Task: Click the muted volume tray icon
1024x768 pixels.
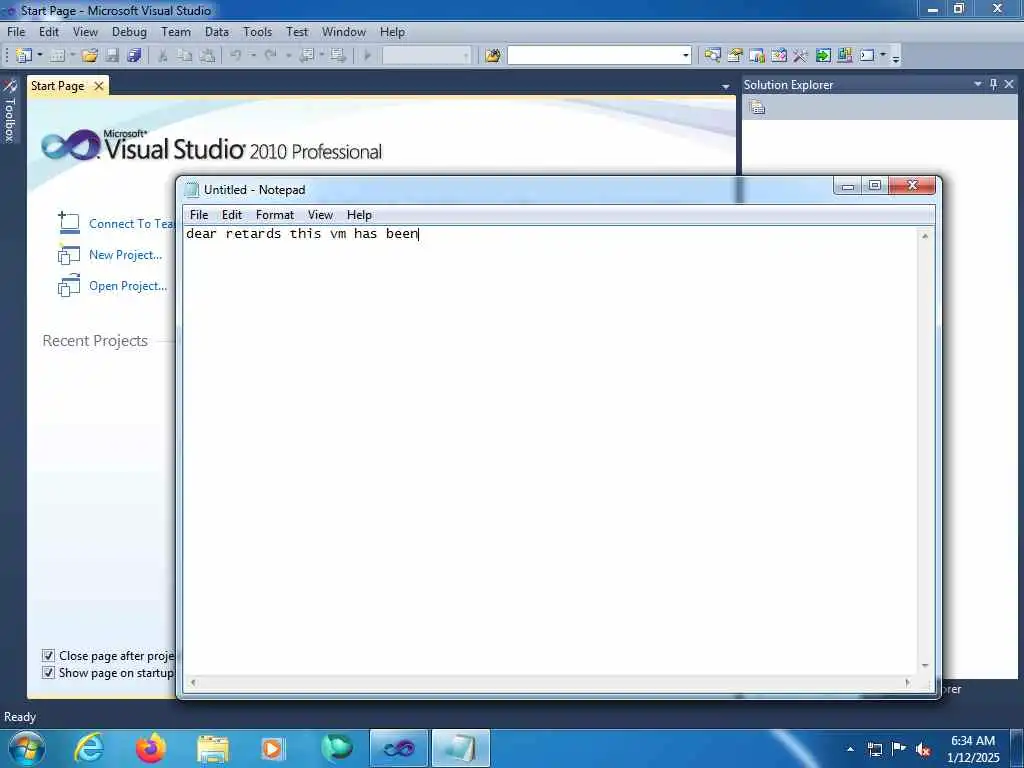Action: point(923,749)
